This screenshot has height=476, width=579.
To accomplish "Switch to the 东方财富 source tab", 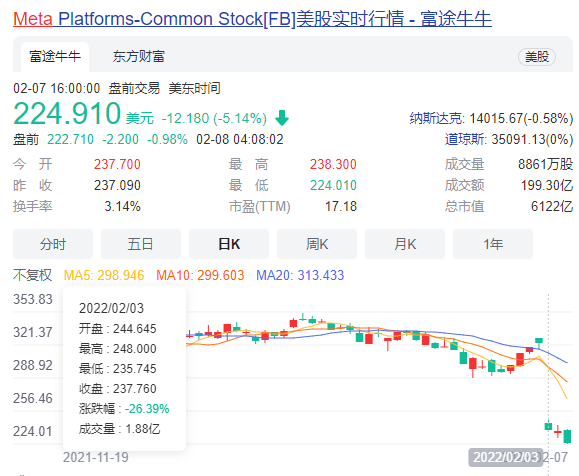I will click(x=138, y=56).
